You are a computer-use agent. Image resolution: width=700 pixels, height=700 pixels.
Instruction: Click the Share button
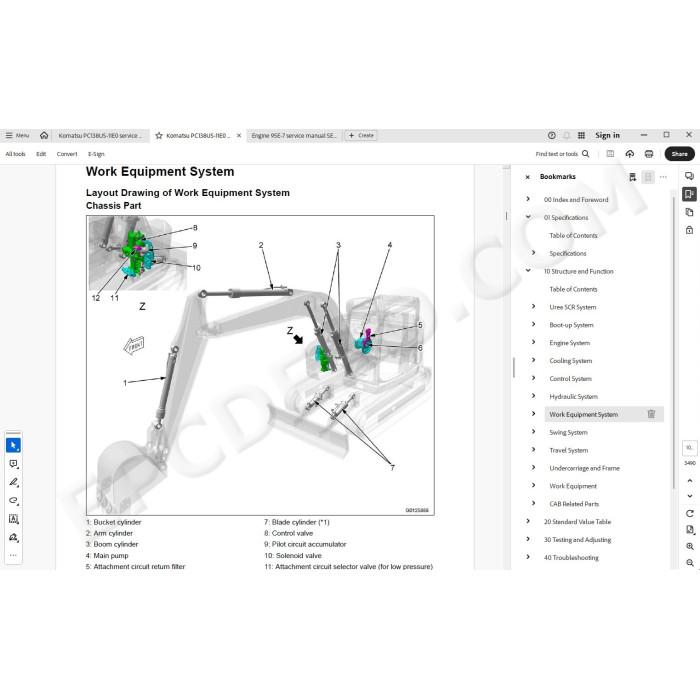679,154
